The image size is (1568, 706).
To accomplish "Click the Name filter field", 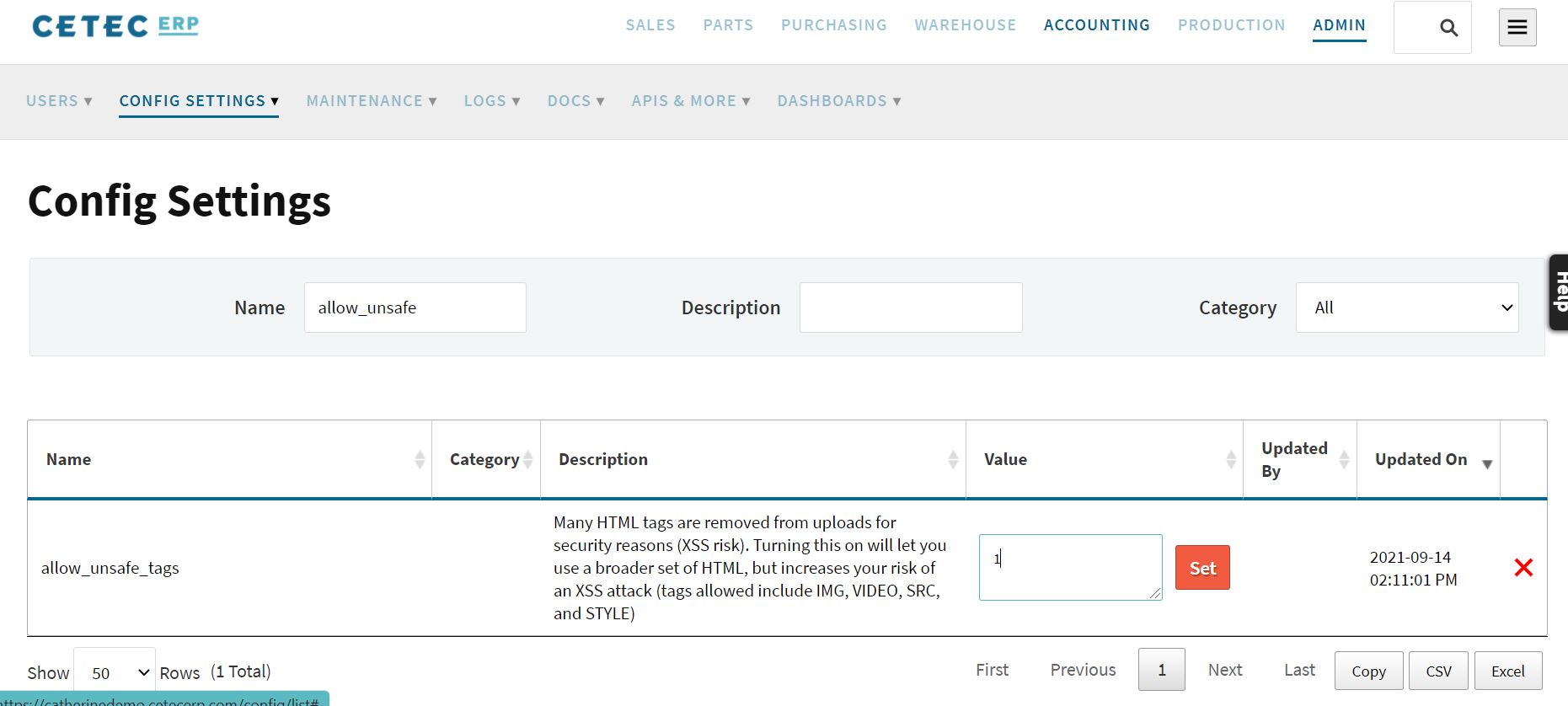I will (415, 308).
